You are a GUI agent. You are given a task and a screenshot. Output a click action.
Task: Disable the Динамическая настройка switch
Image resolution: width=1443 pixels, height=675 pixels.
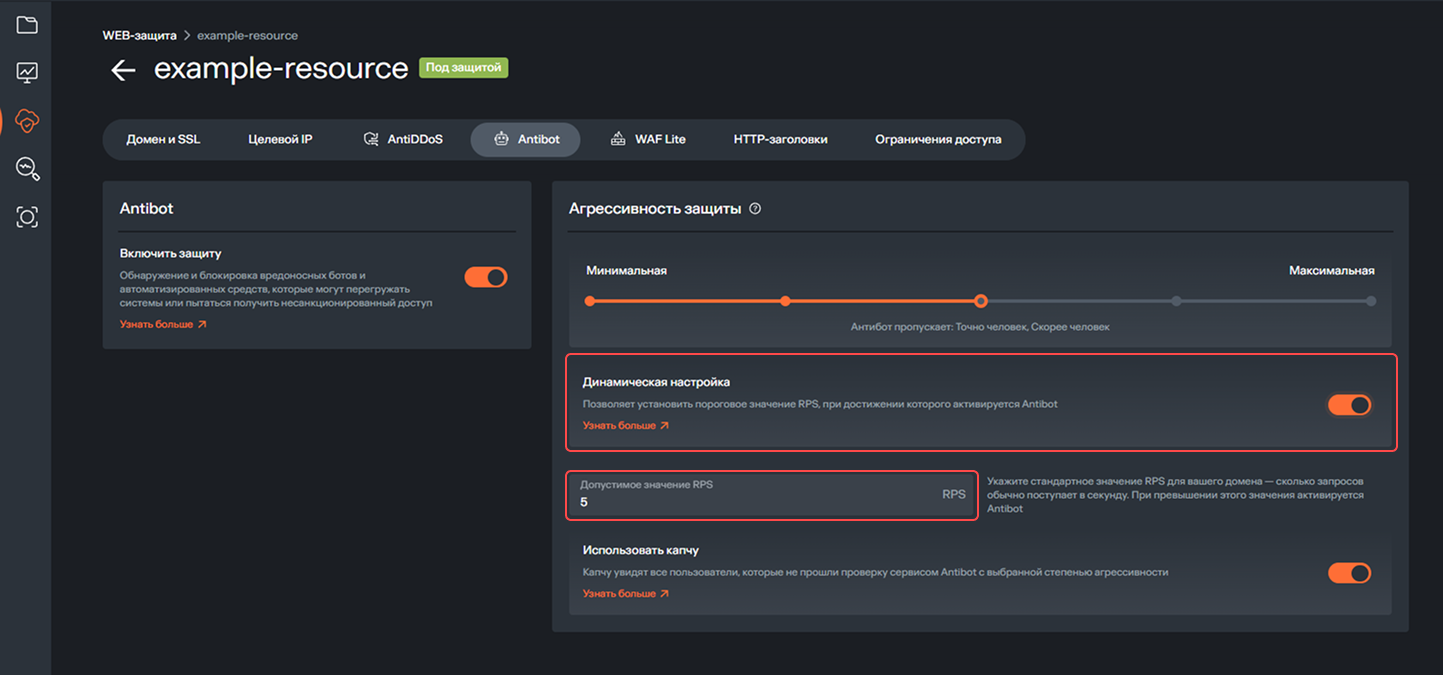pyautogui.click(x=1349, y=405)
